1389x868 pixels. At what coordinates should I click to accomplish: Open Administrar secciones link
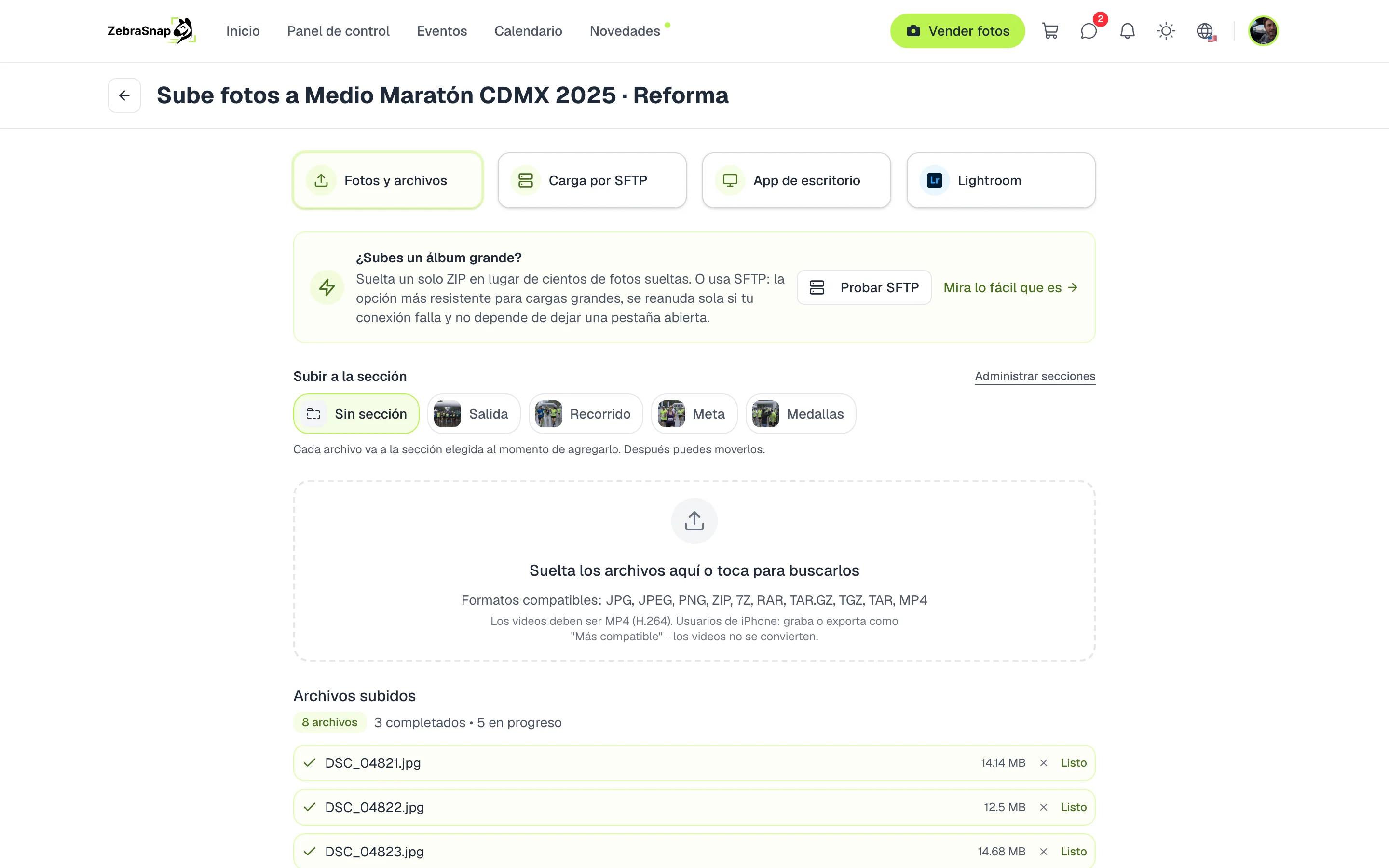coord(1035,376)
